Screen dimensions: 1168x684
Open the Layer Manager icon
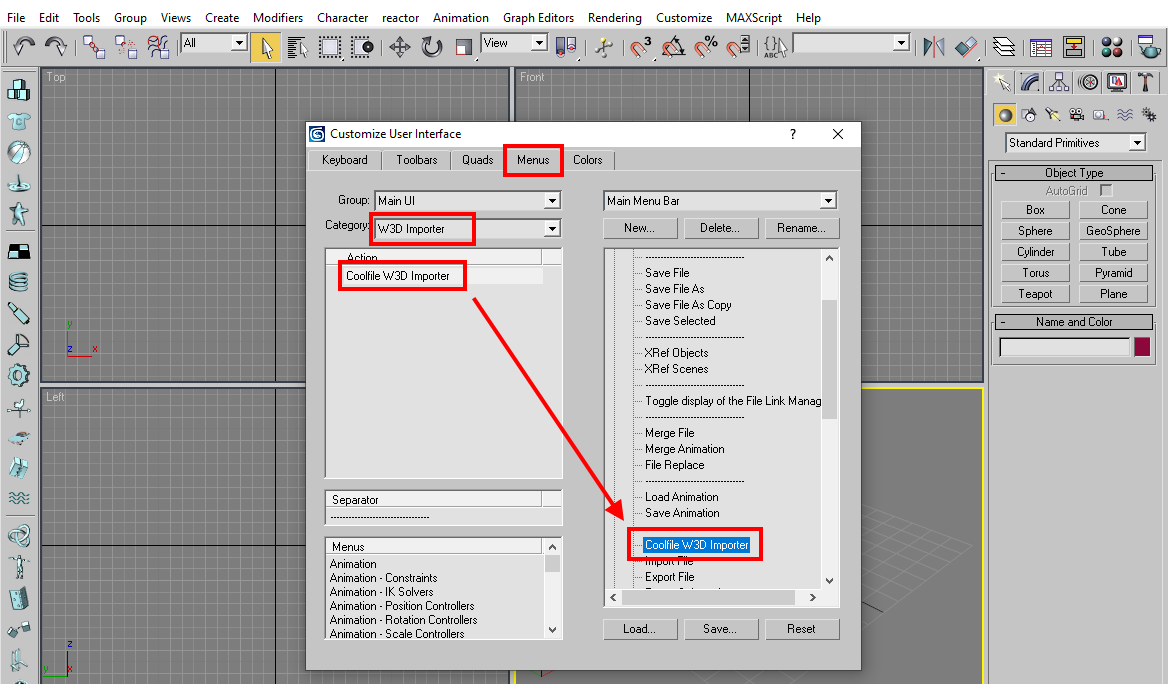pos(1003,47)
